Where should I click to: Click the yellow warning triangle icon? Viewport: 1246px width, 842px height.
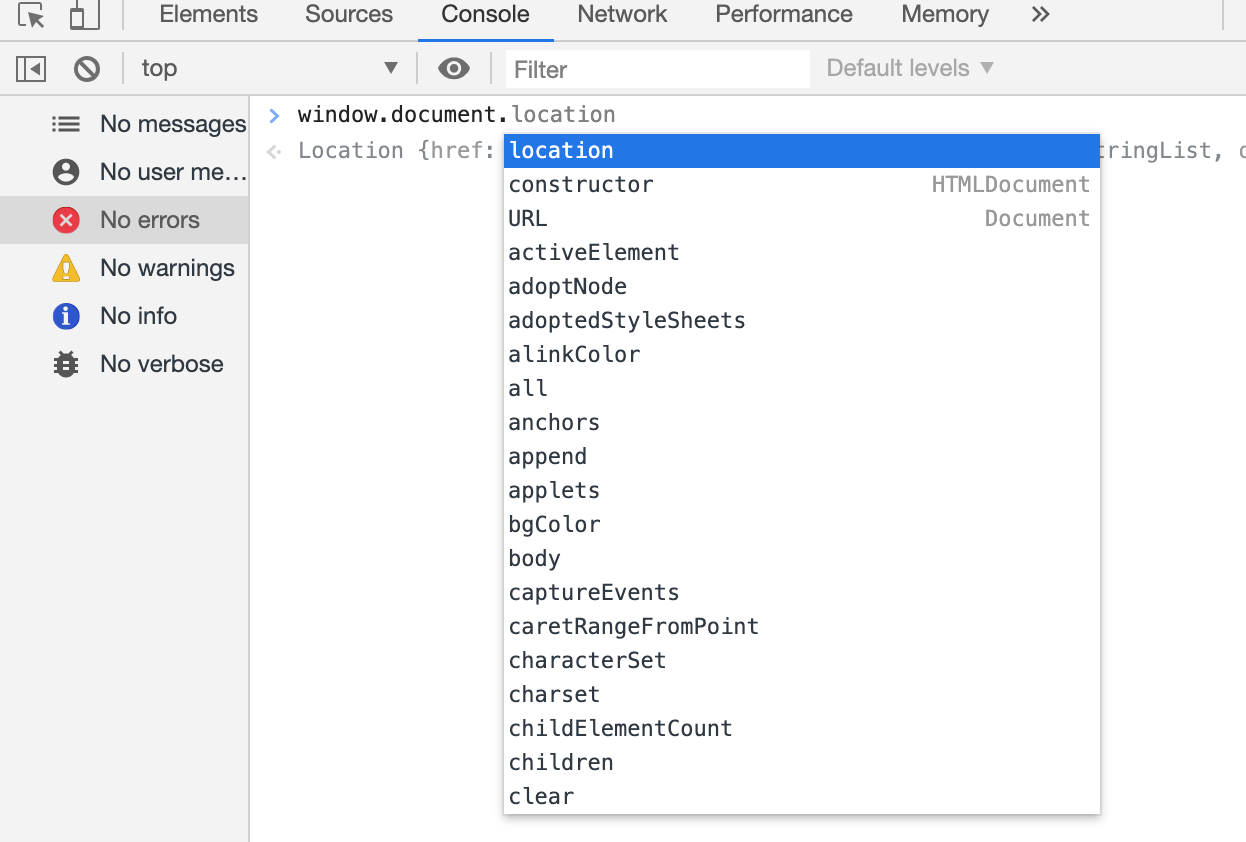point(66,268)
